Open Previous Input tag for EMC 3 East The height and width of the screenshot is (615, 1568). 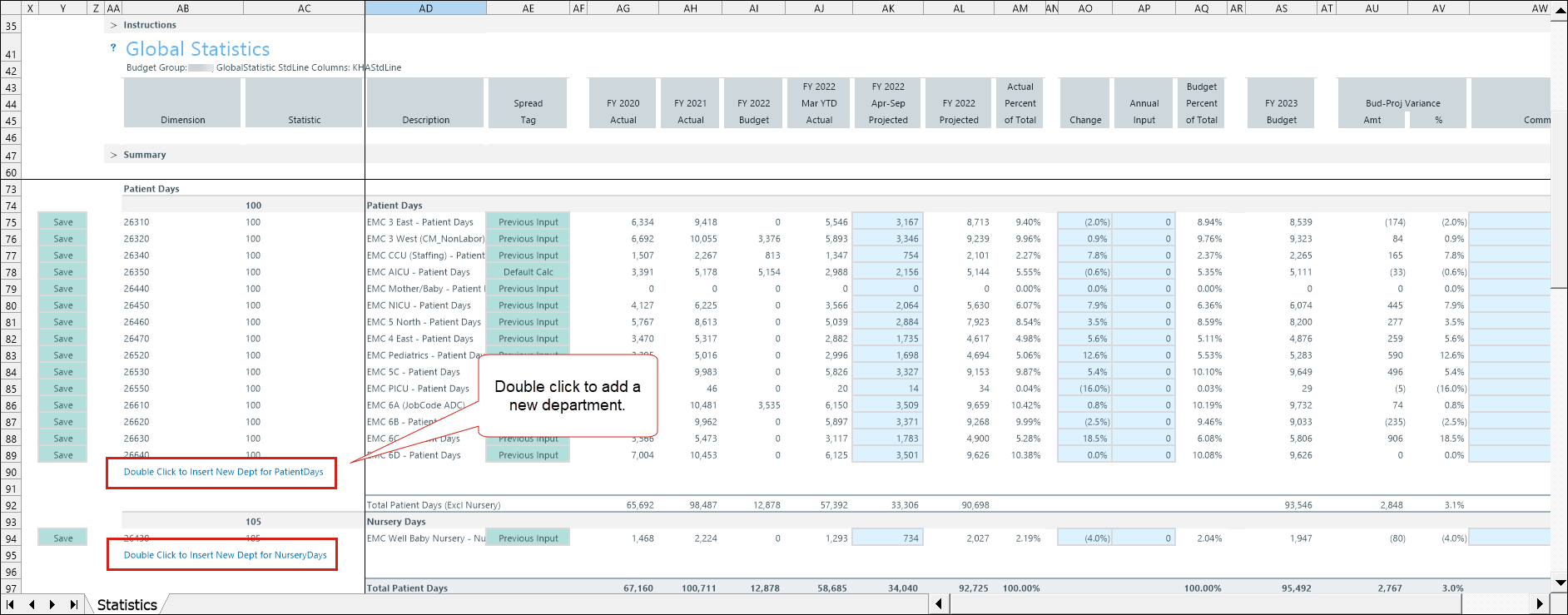click(528, 222)
